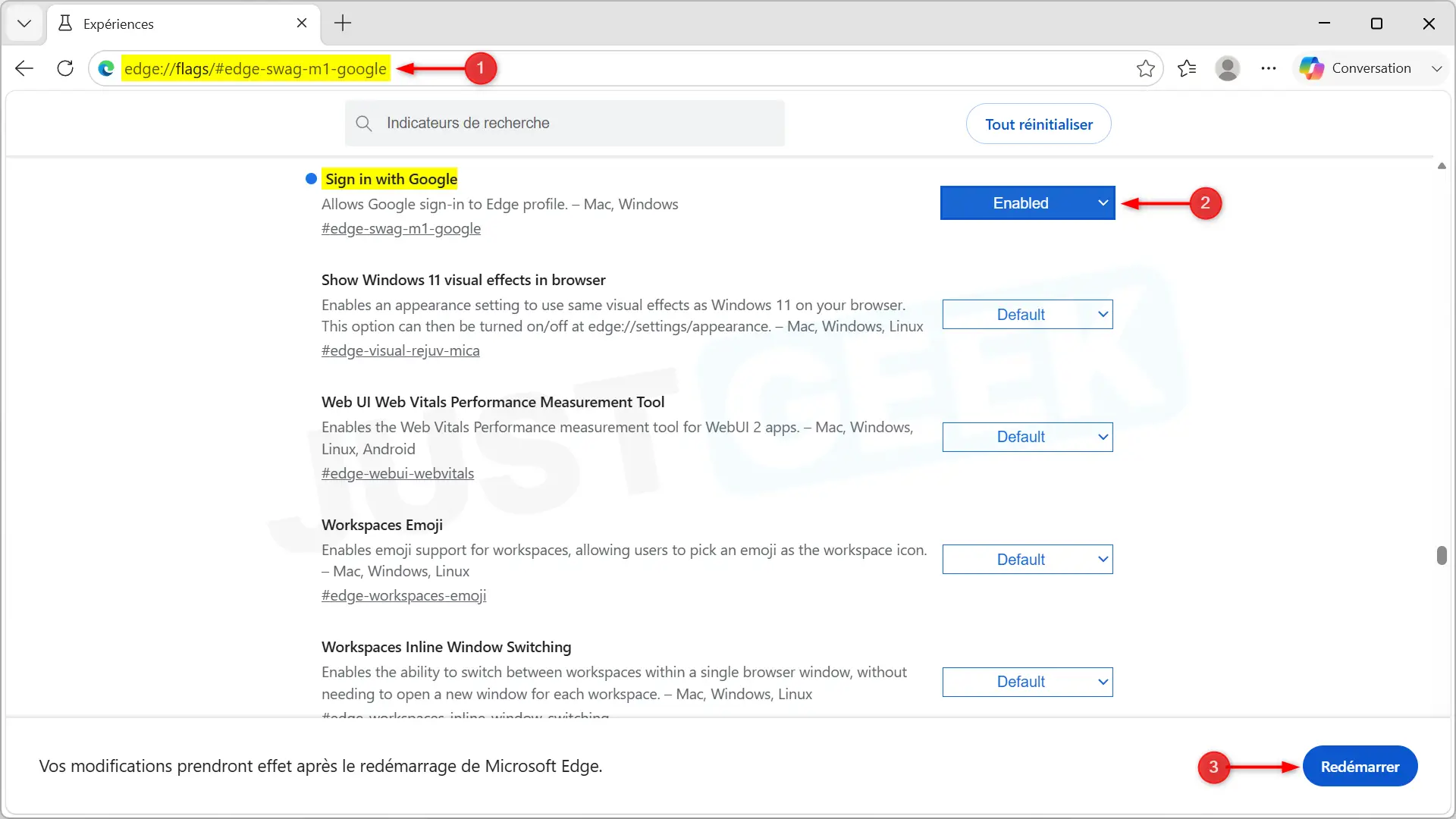Click the Tout réinitialiser button
Viewport: 1456px width, 819px height.
click(1039, 124)
